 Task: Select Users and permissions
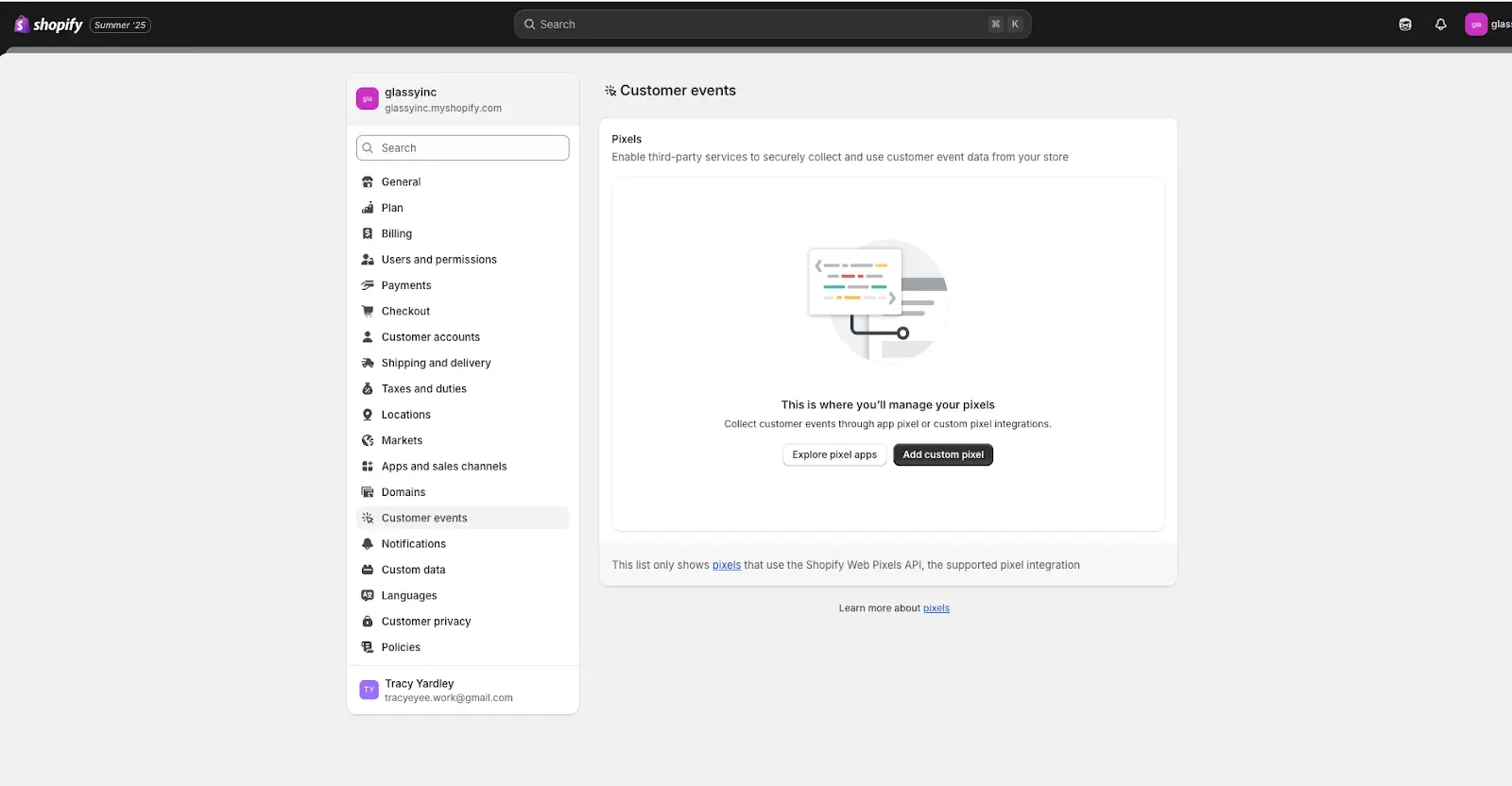click(x=463, y=260)
